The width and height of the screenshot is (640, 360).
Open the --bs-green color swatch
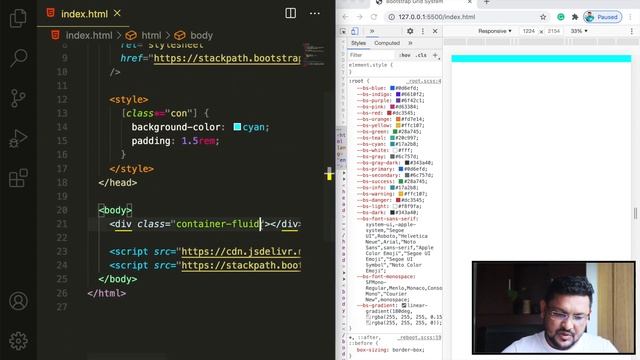pyautogui.click(x=395, y=131)
